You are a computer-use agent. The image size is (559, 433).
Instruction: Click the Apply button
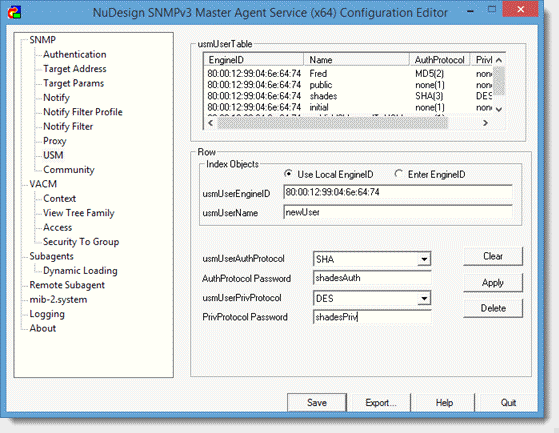click(x=493, y=283)
